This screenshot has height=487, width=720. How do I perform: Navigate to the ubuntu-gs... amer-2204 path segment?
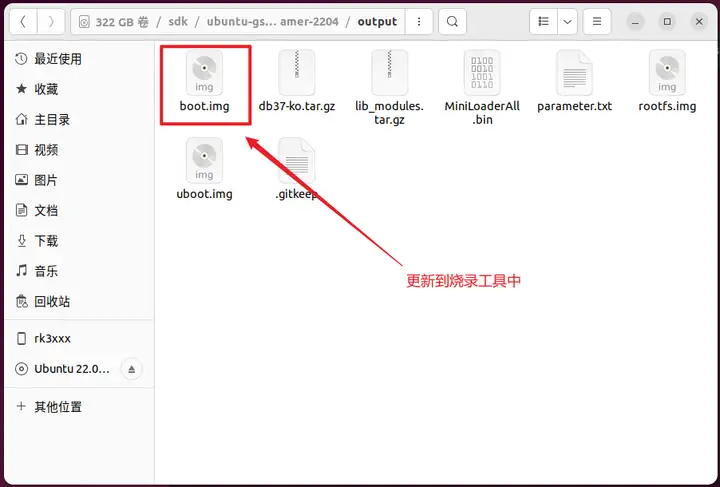272,22
